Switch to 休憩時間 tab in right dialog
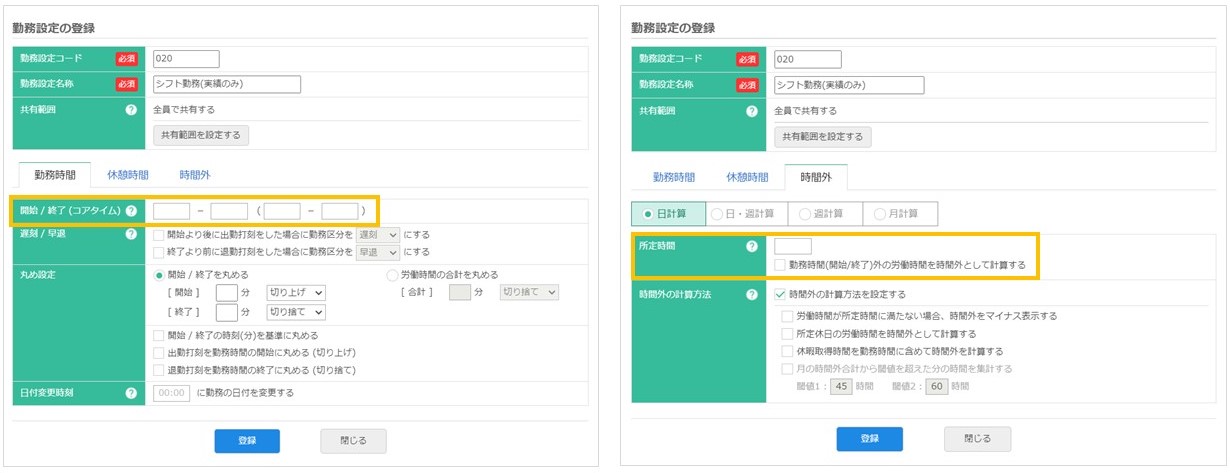This screenshot has height=473, width=1230. pyautogui.click(x=748, y=177)
